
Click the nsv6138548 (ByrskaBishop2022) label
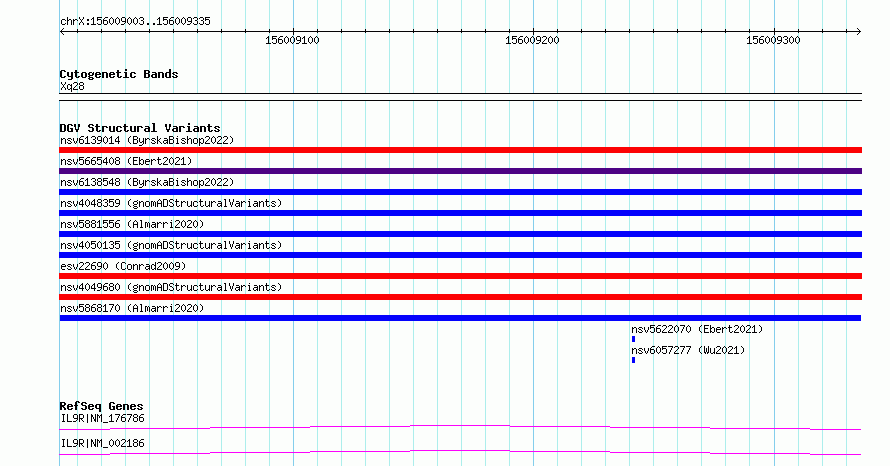point(147,182)
